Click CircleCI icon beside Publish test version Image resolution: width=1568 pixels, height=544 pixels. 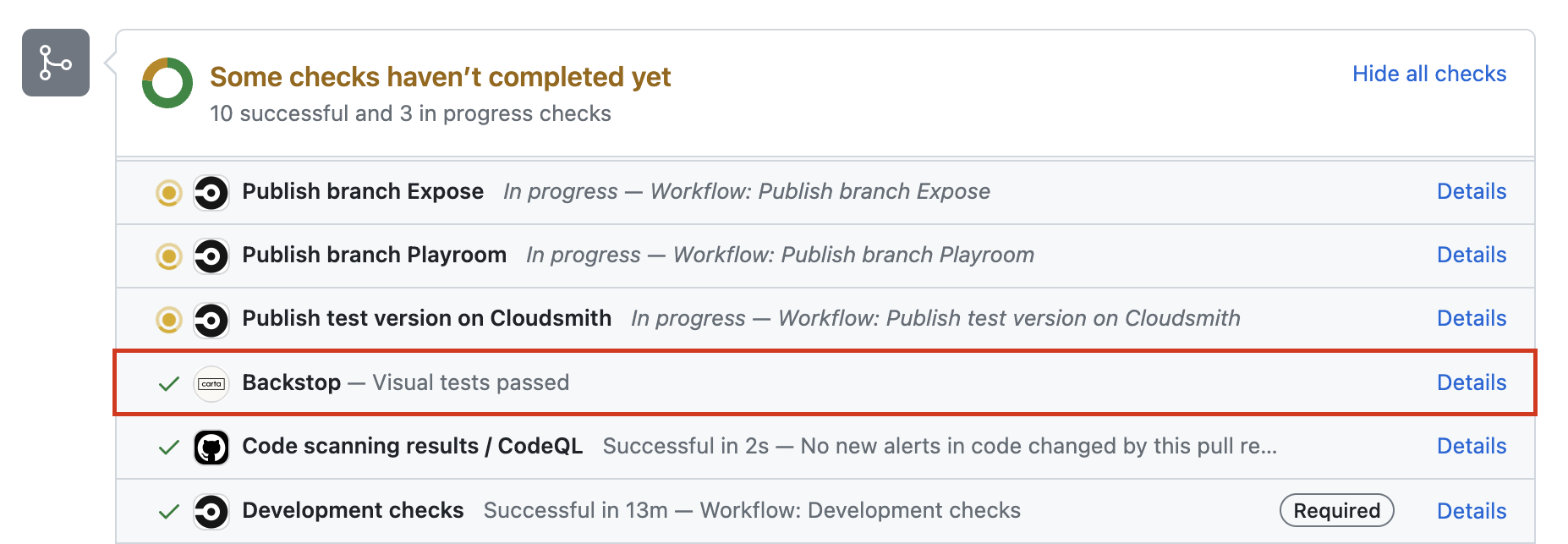point(211,320)
